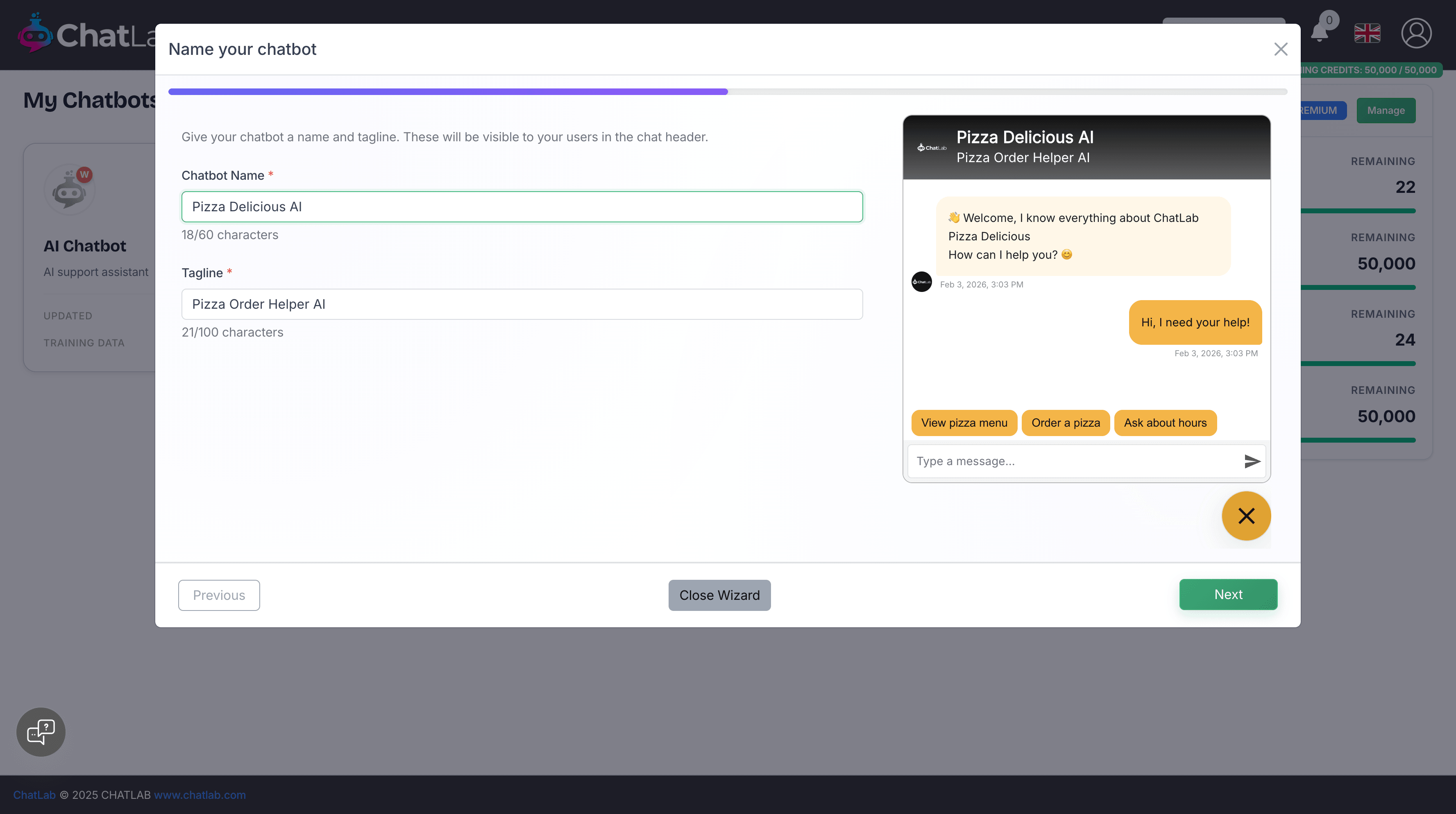Click into the Chatbot Name field

click(522, 207)
